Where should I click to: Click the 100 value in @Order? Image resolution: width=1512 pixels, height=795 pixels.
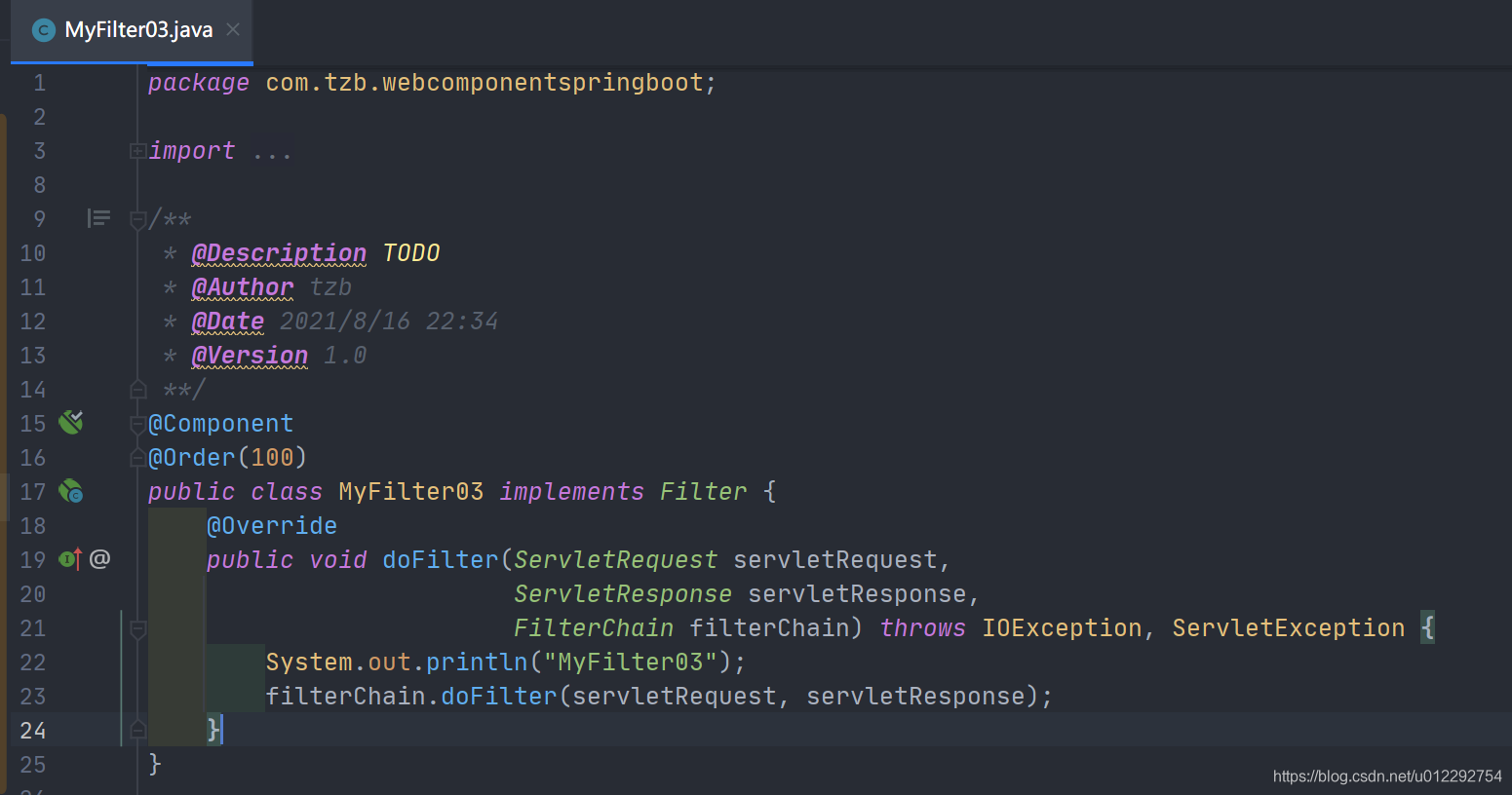(x=272, y=458)
